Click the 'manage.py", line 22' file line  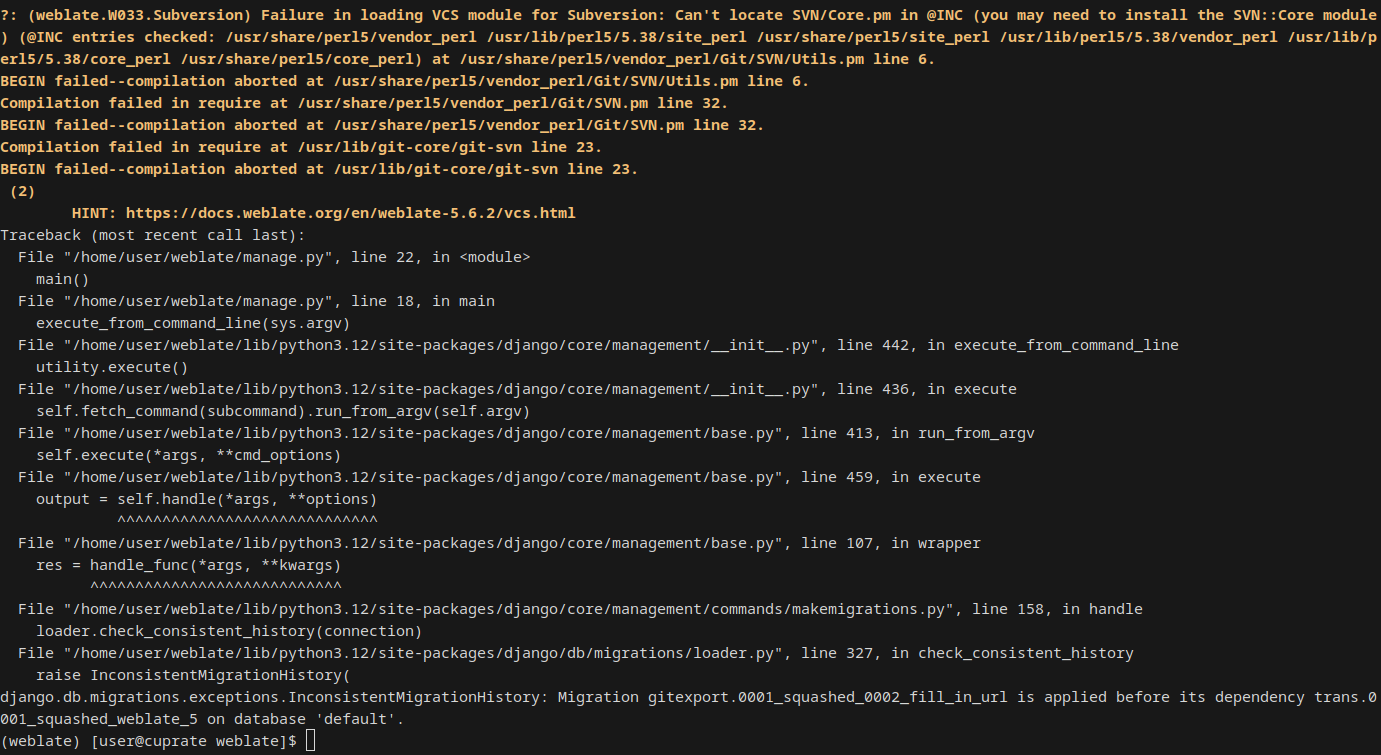[274, 257]
